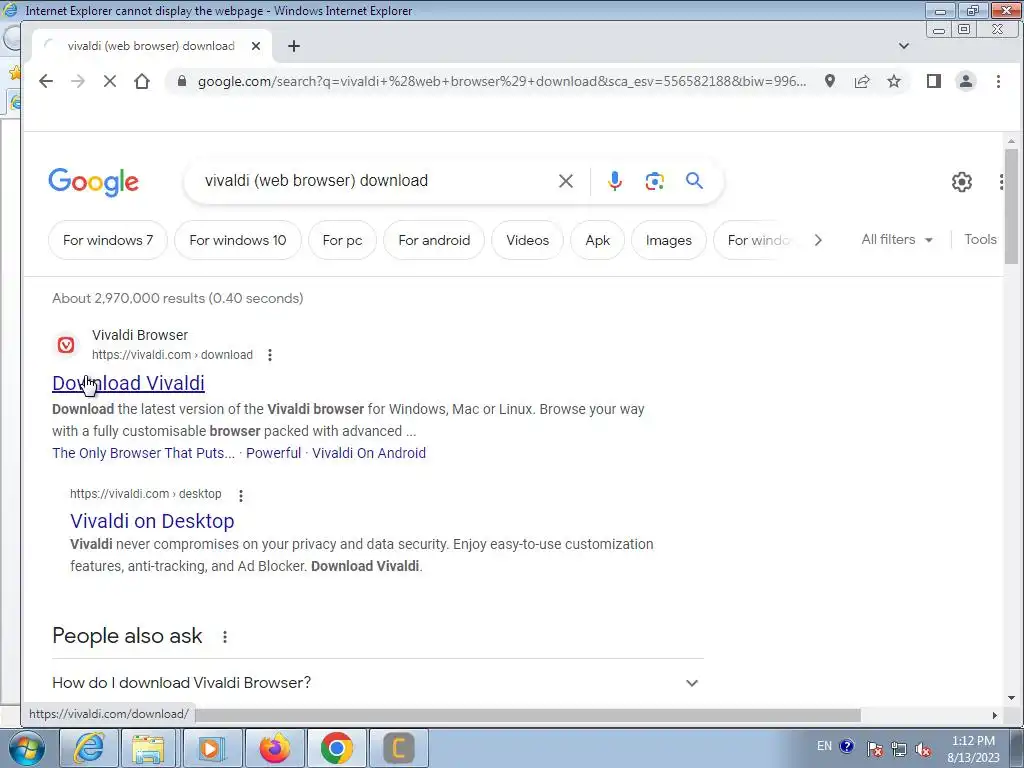Switch to Images results
Image resolution: width=1024 pixels, height=768 pixels.
coord(669,240)
